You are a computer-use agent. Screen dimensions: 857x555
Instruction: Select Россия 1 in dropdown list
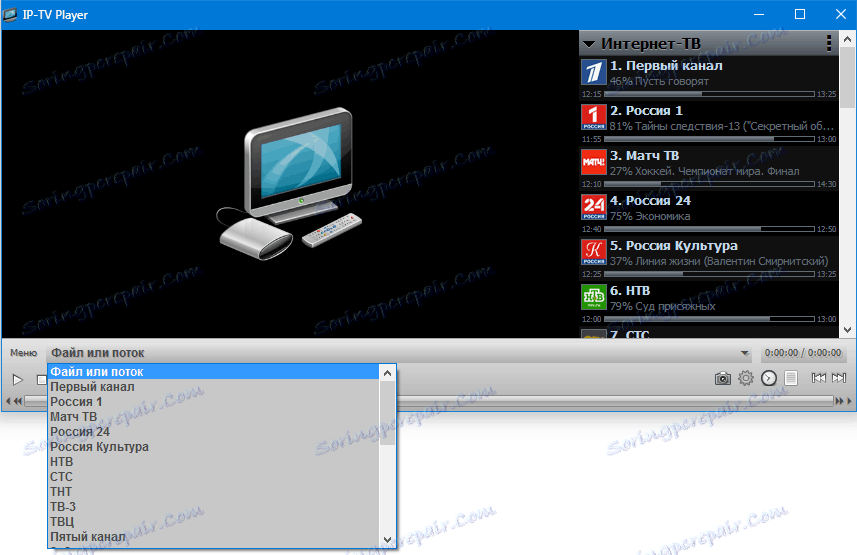pyautogui.click(x=214, y=401)
